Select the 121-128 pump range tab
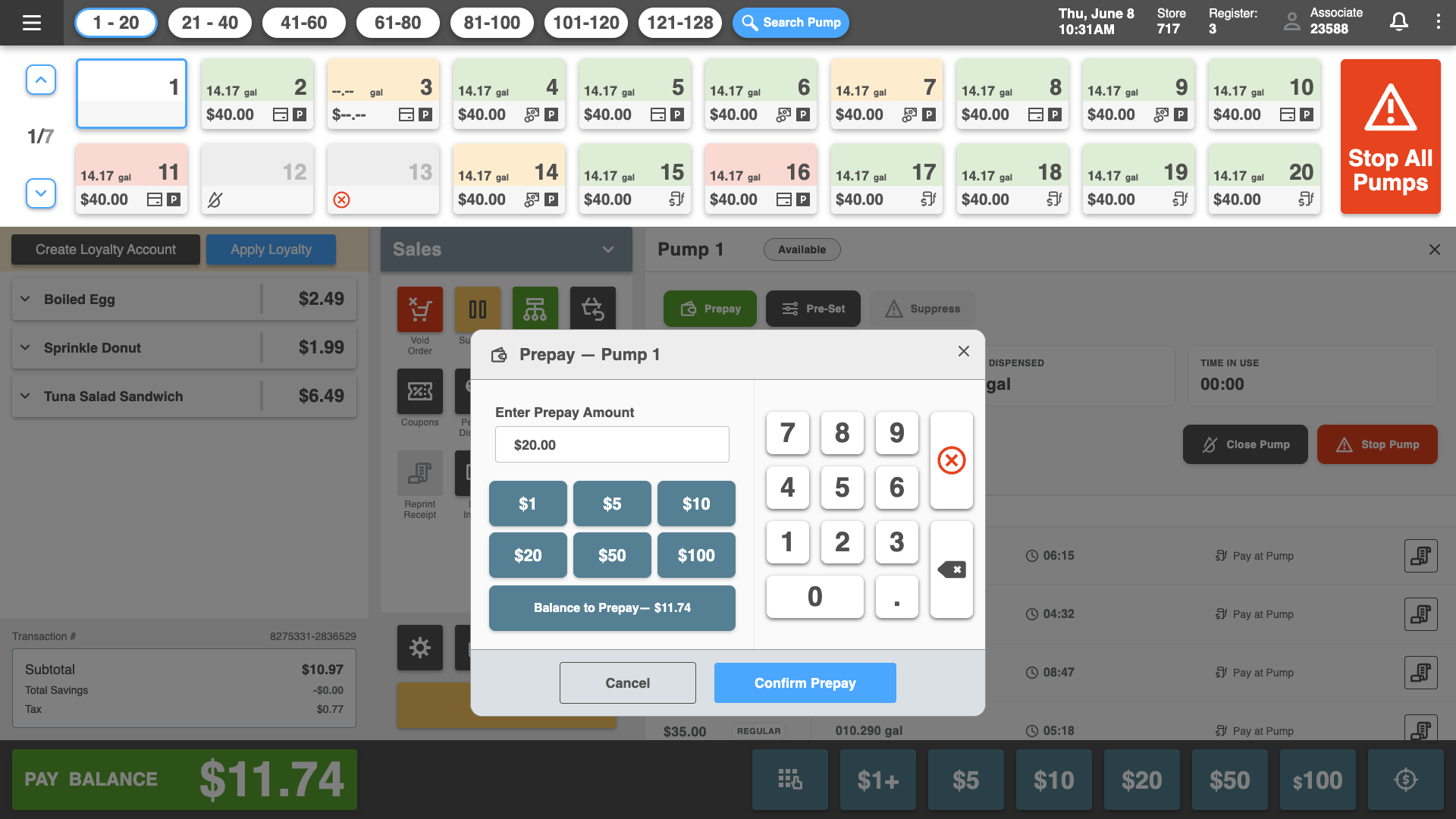 tap(680, 22)
